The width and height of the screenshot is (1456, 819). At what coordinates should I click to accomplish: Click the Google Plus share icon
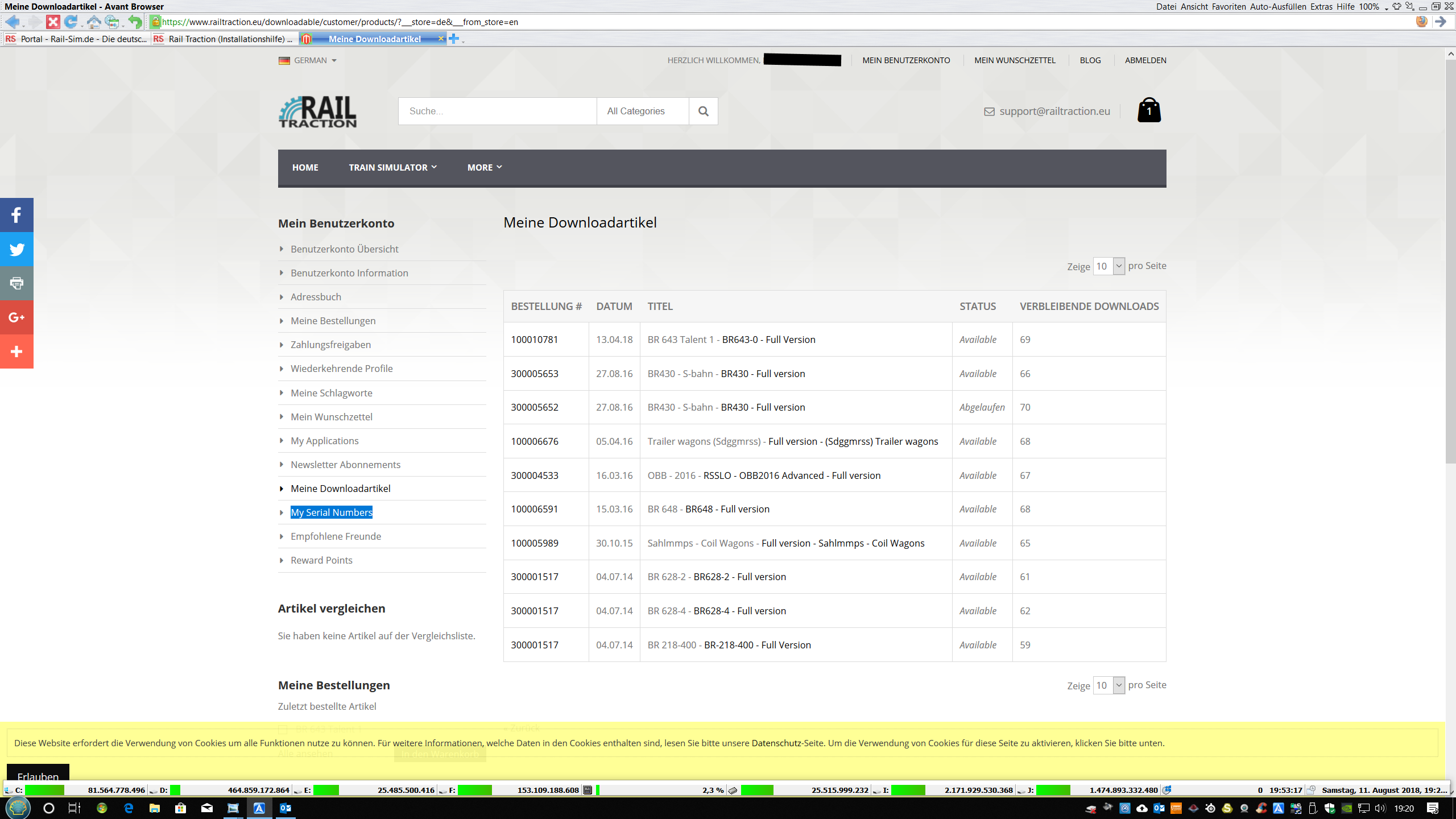(x=16, y=317)
